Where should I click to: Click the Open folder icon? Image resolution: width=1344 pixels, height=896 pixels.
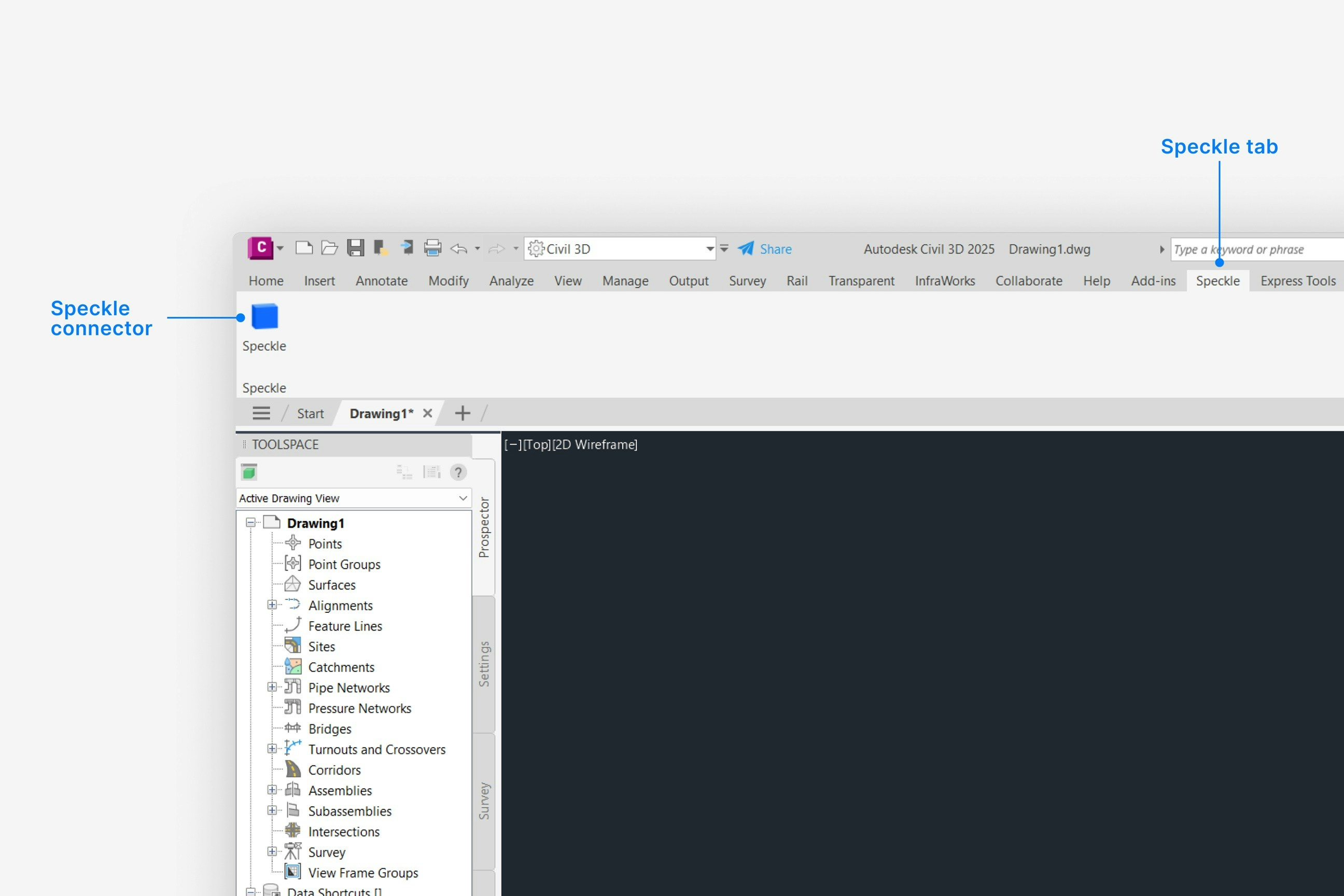click(x=329, y=248)
